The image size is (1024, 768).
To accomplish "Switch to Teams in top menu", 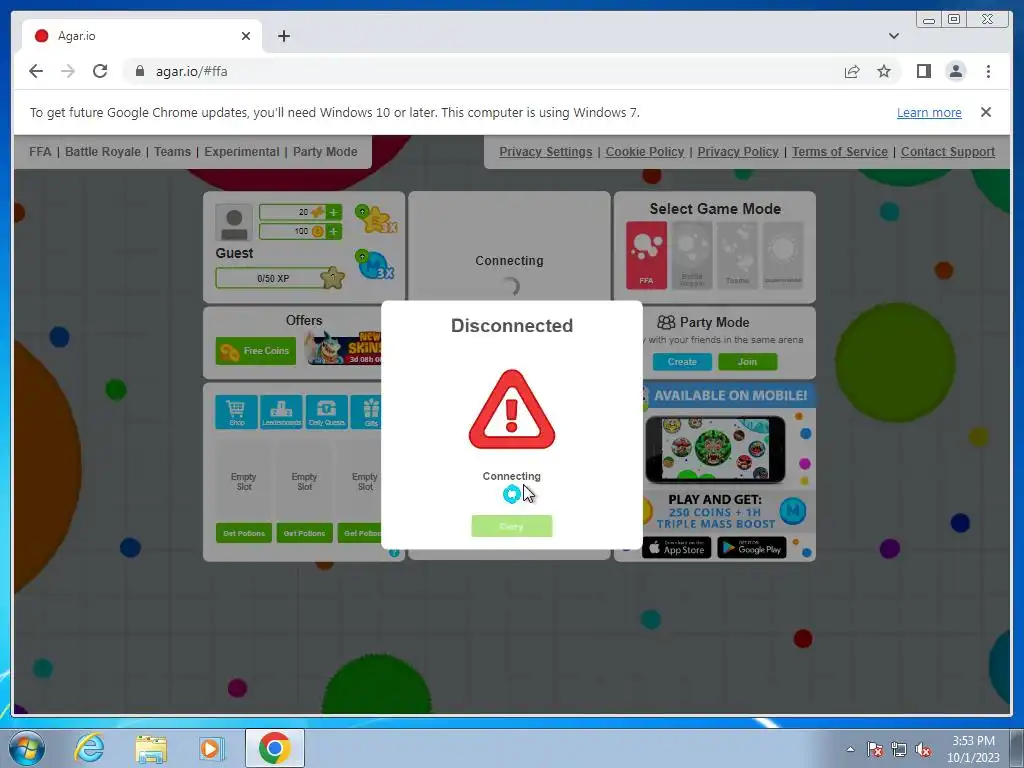I will pyautogui.click(x=172, y=152).
